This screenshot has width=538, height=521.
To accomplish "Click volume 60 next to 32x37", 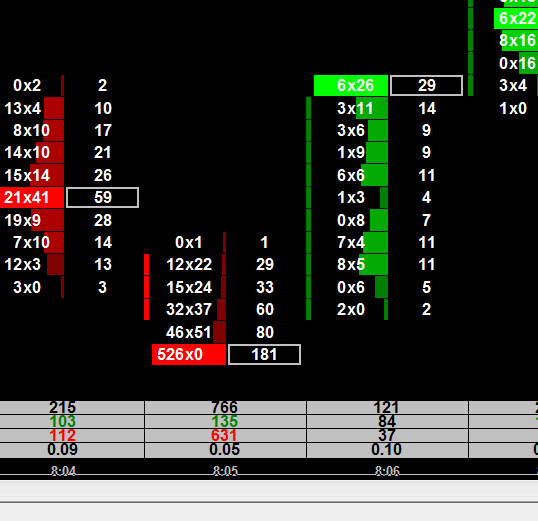I will [265, 310].
